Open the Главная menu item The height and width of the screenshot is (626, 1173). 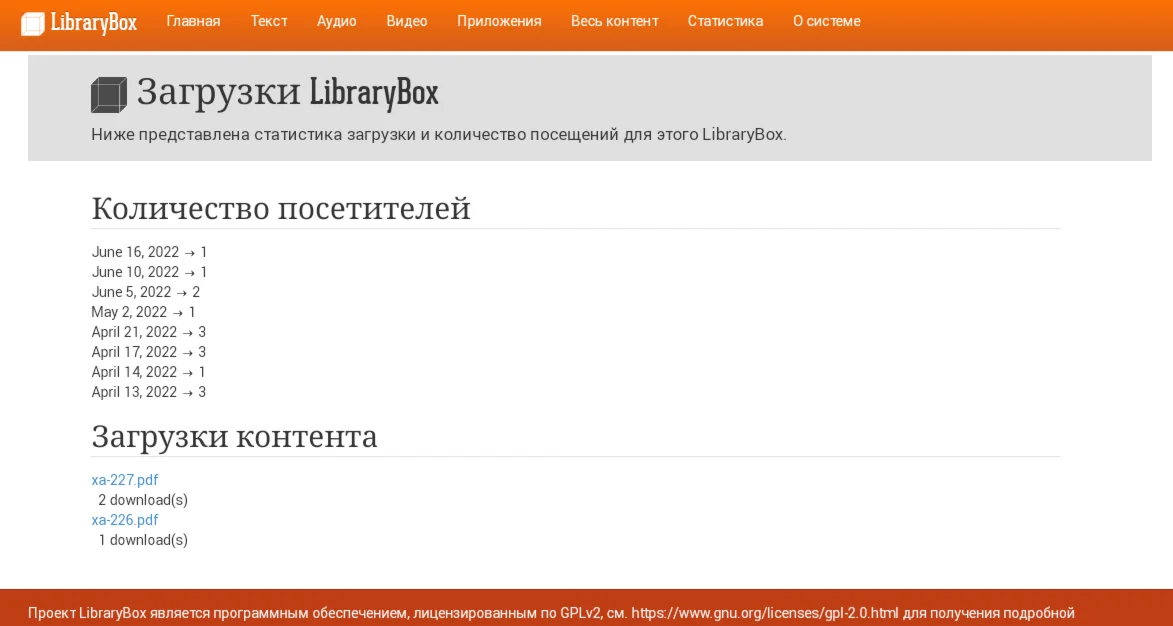193,21
